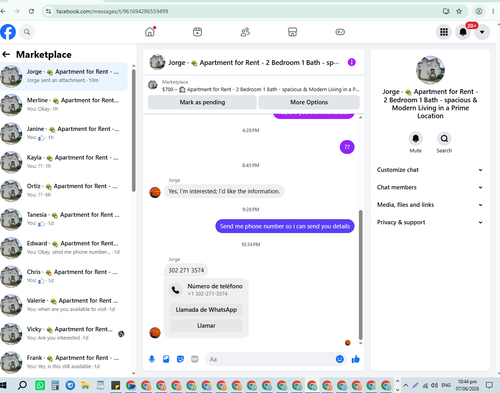Expand the Chat members section
The image size is (500, 393).
[430, 187]
